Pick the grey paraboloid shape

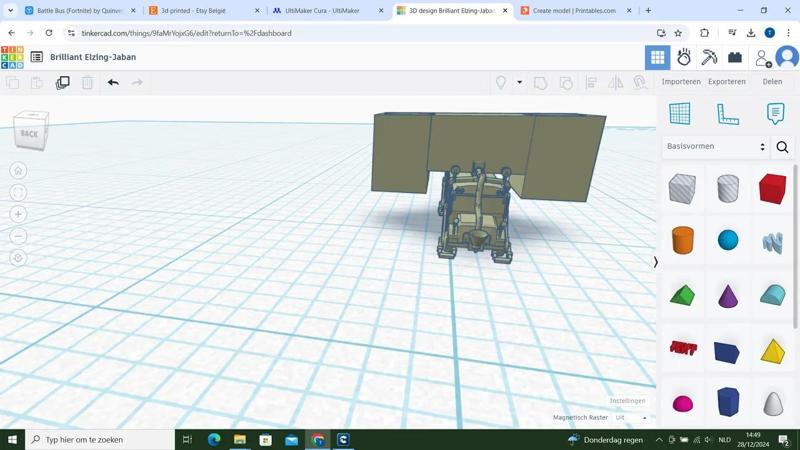pyautogui.click(x=773, y=404)
